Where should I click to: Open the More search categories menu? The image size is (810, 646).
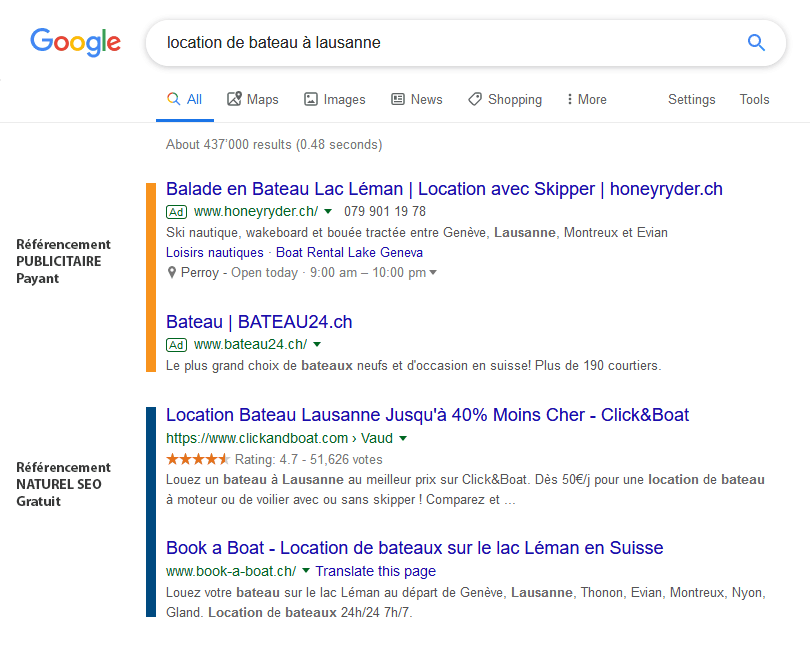coord(587,99)
